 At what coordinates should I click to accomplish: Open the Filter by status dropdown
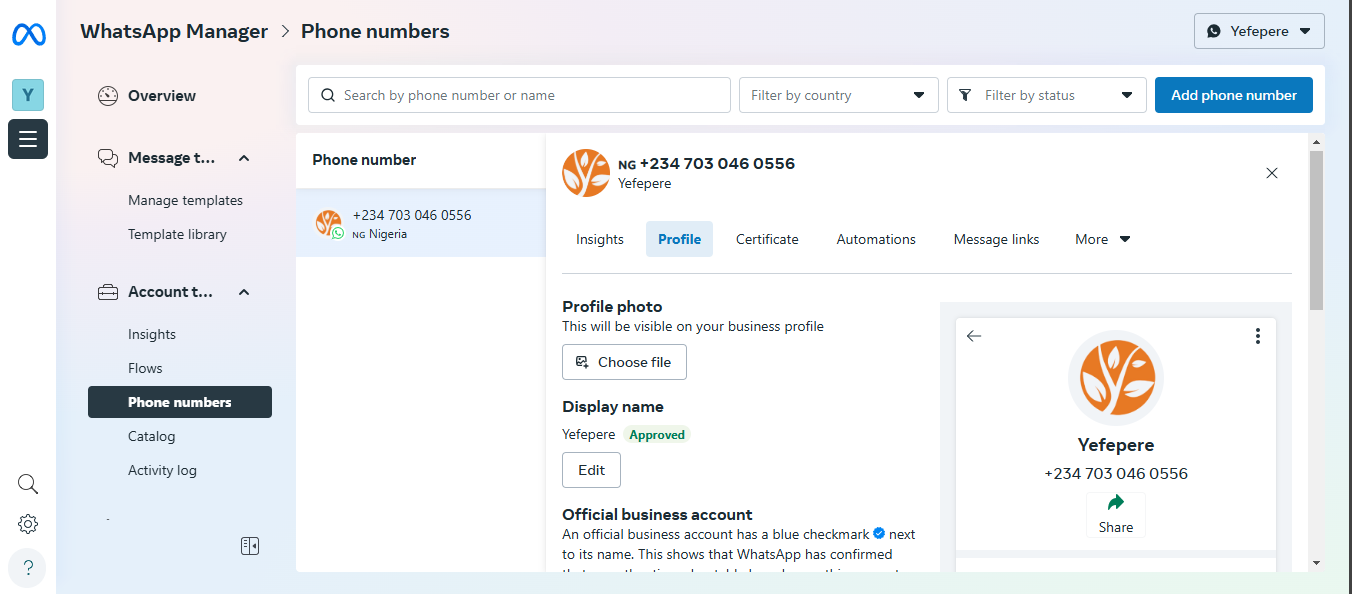point(1047,95)
